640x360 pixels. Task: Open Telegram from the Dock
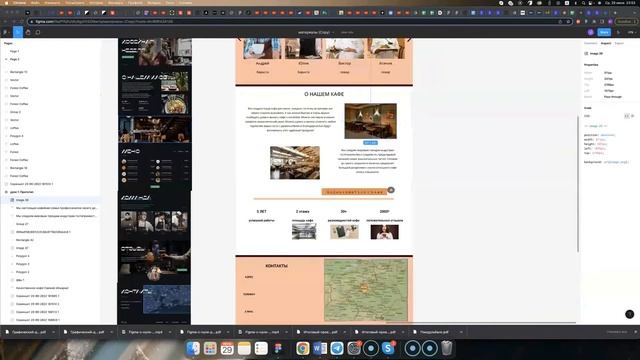coord(337,348)
